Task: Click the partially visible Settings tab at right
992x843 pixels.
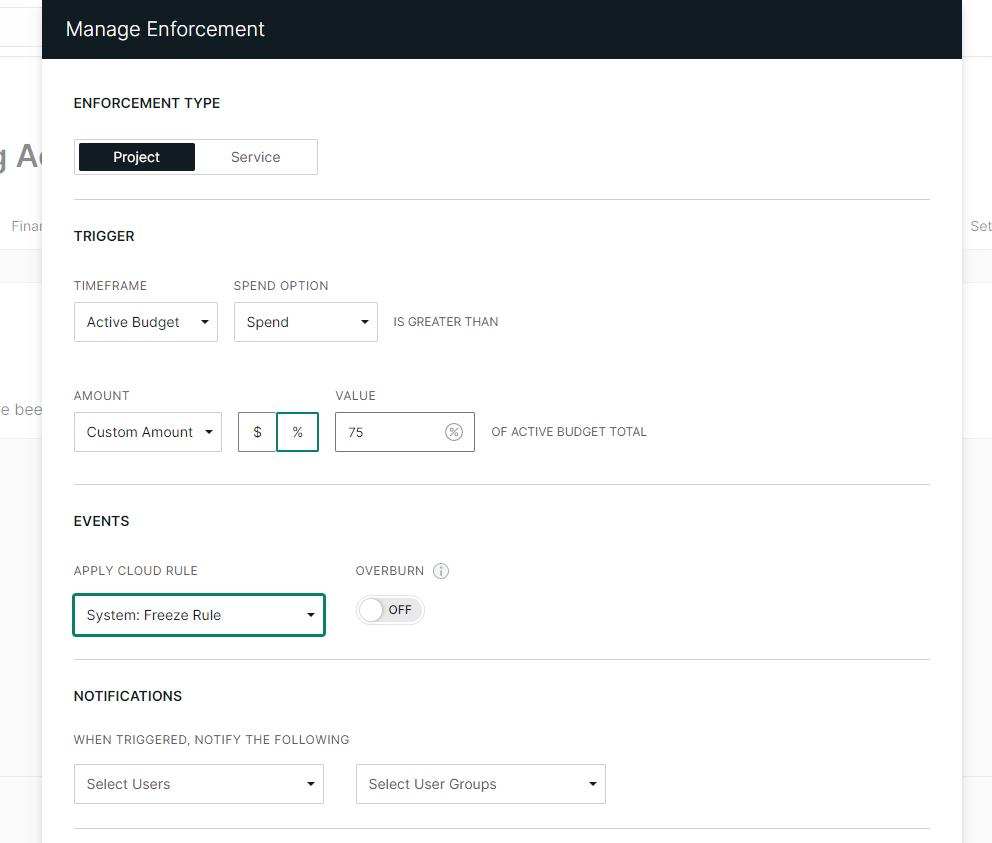Action: [980, 227]
